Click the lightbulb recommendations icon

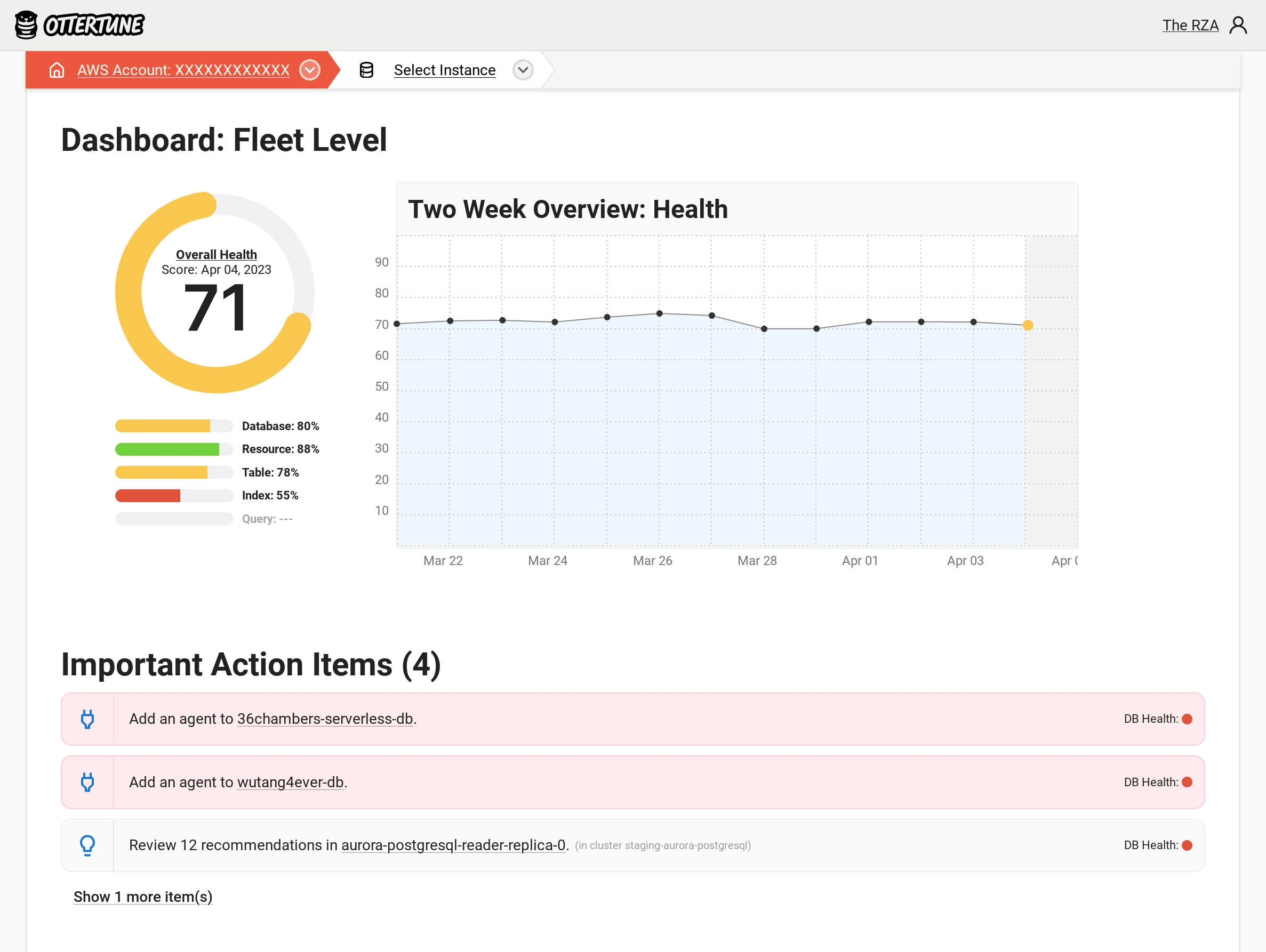point(87,845)
